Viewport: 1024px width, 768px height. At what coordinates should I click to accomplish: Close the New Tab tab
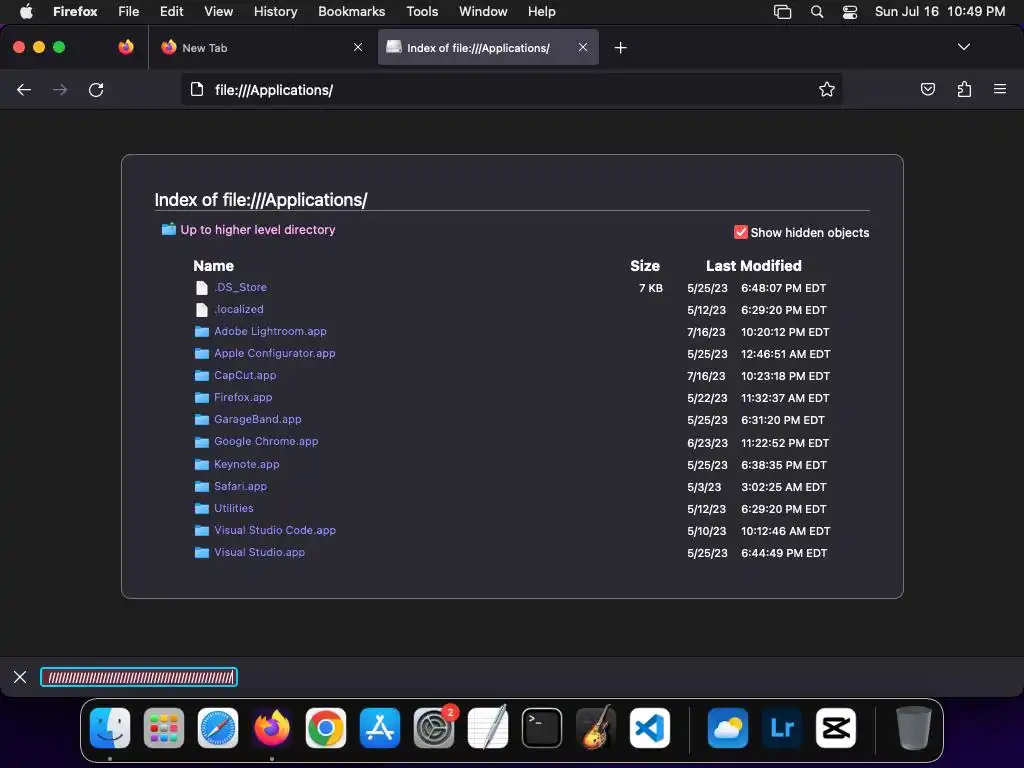(x=358, y=47)
